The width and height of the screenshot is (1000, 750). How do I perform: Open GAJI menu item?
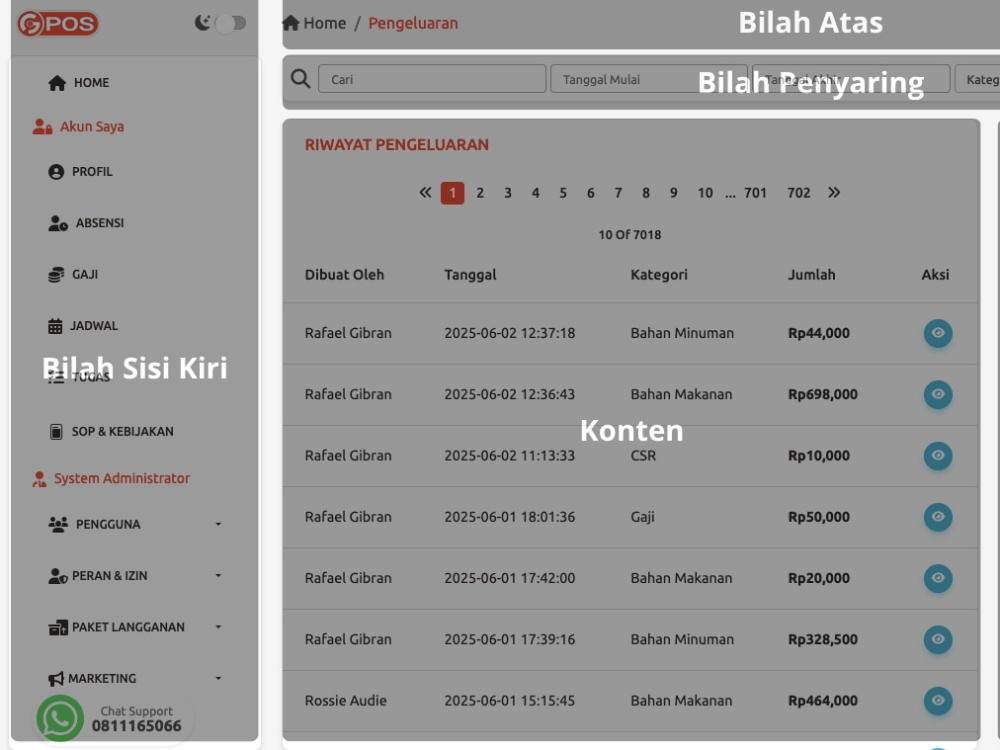click(x=85, y=275)
